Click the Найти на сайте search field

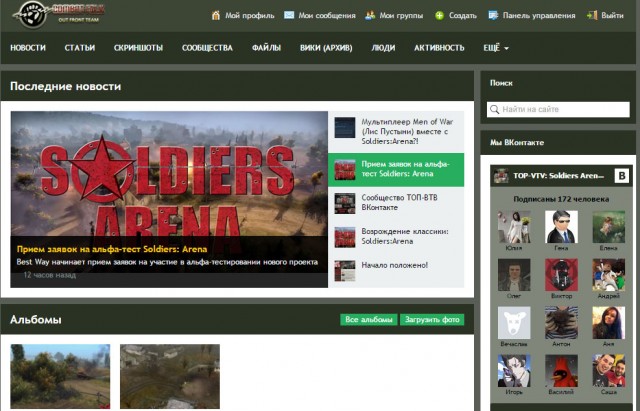558,109
